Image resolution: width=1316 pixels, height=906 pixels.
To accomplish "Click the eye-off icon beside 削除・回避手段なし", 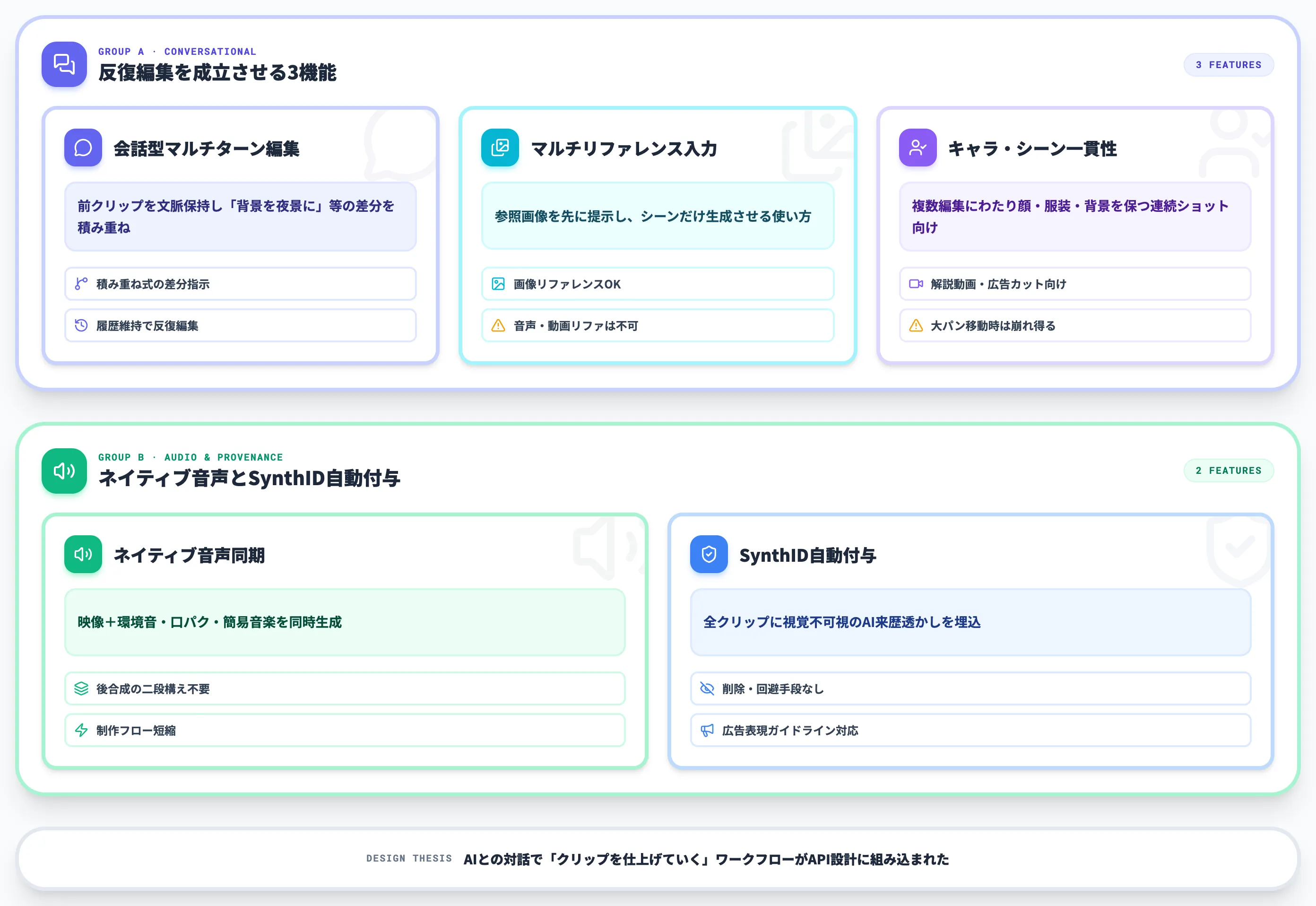I will click(x=707, y=688).
